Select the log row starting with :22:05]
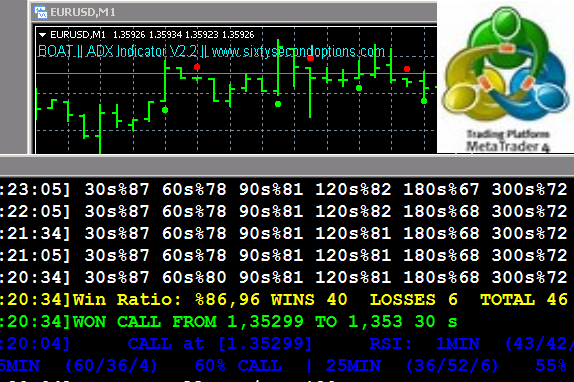 click(284, 211)
